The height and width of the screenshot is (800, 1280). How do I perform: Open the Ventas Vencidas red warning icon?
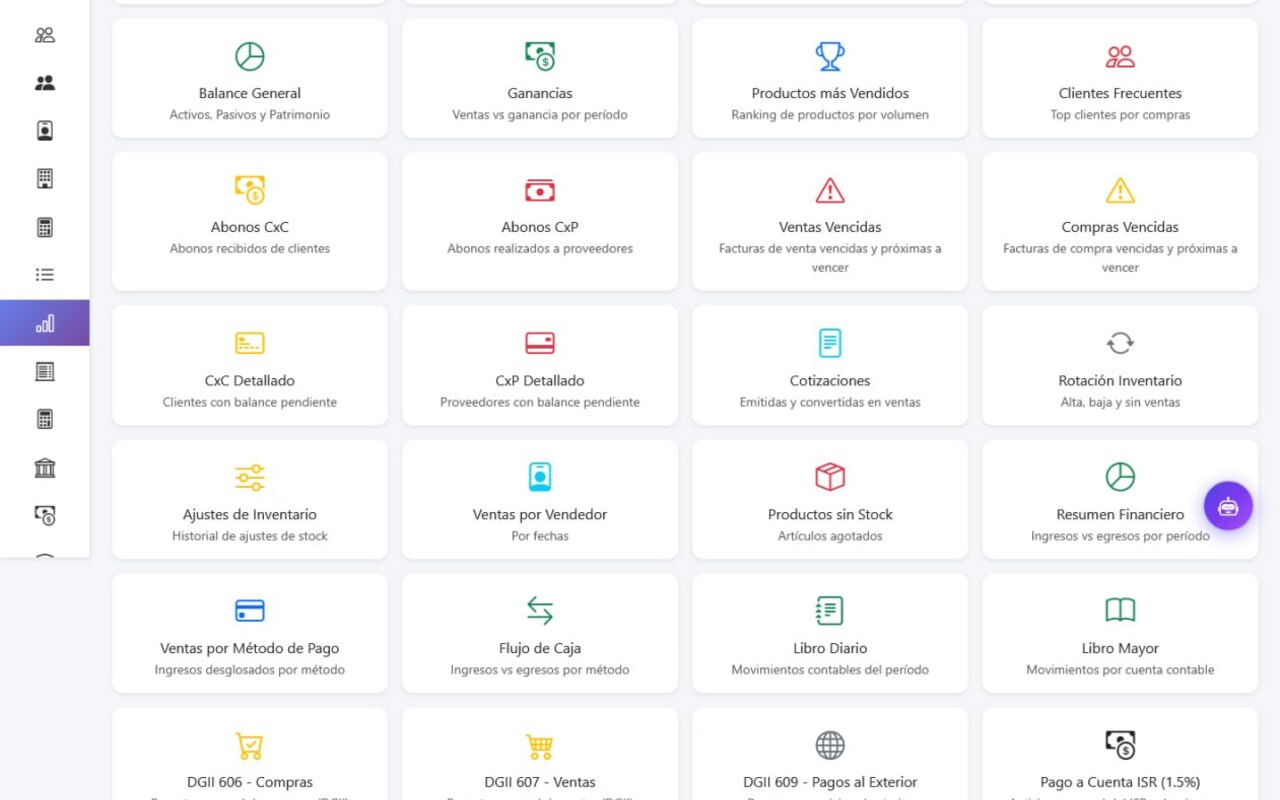[830, 190]
